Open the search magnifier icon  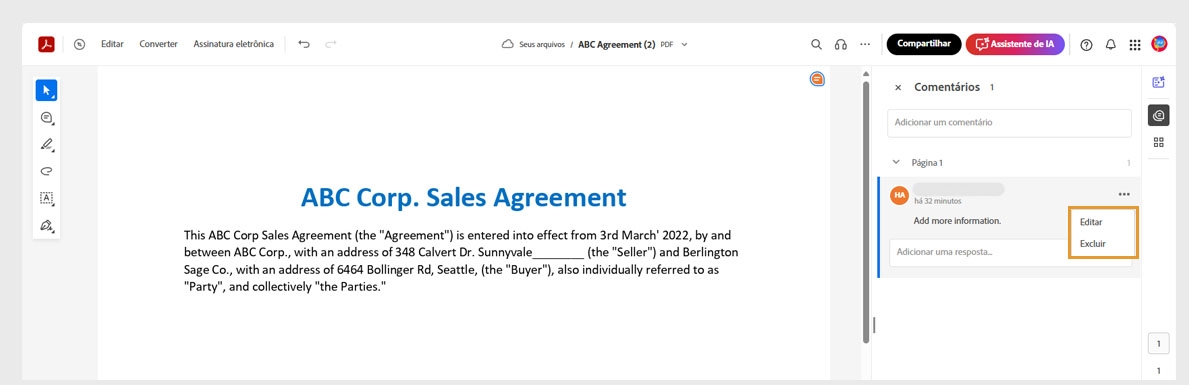click(x=816, y=44)
